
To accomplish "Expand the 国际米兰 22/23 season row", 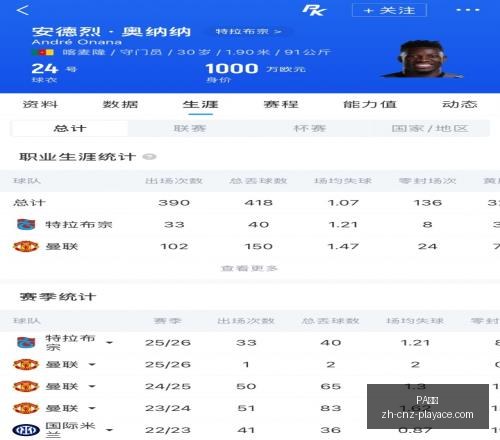I will (109, 430).
